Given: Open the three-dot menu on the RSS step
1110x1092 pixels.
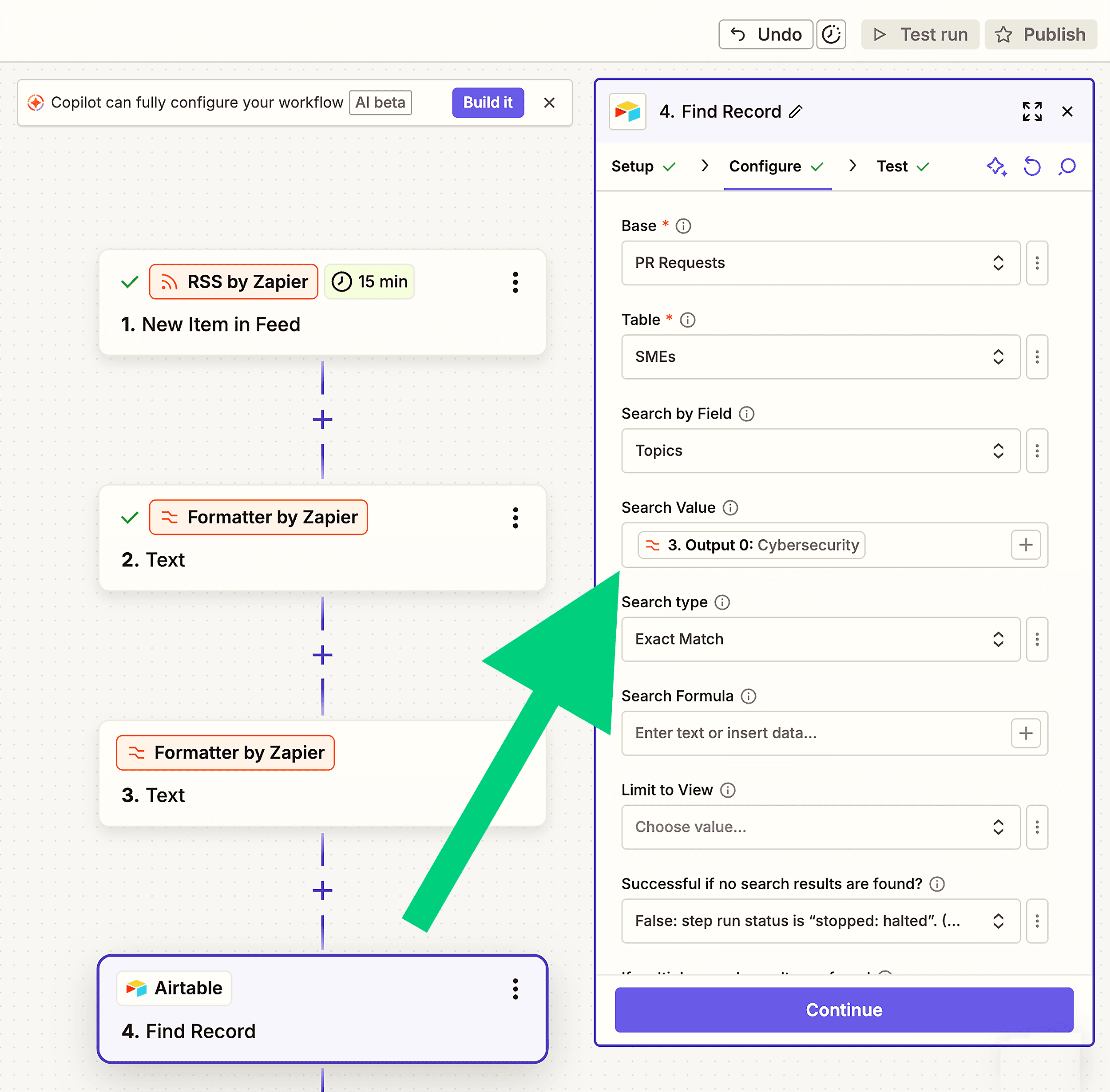Looking at the screenshot, I should click(515, 282).
